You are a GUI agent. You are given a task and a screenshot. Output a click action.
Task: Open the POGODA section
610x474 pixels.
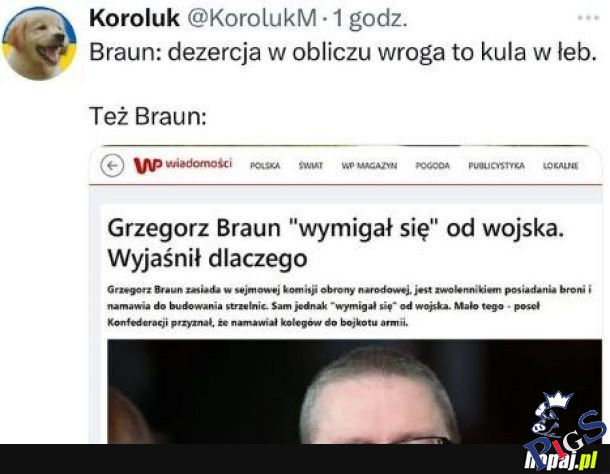[433, 166]
